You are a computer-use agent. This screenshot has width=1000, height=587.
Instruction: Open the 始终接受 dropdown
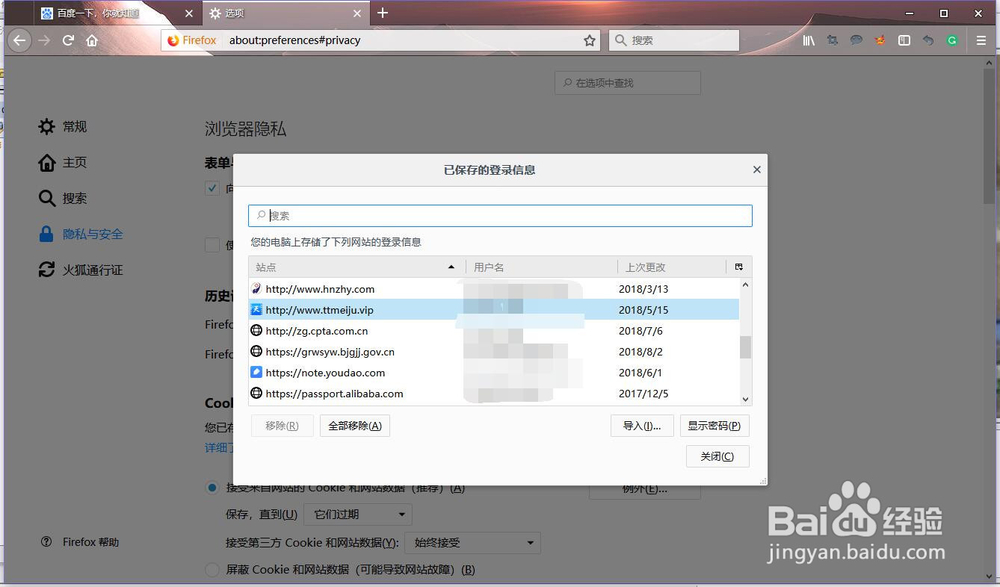pyautogui.click(x=472, y=542)
